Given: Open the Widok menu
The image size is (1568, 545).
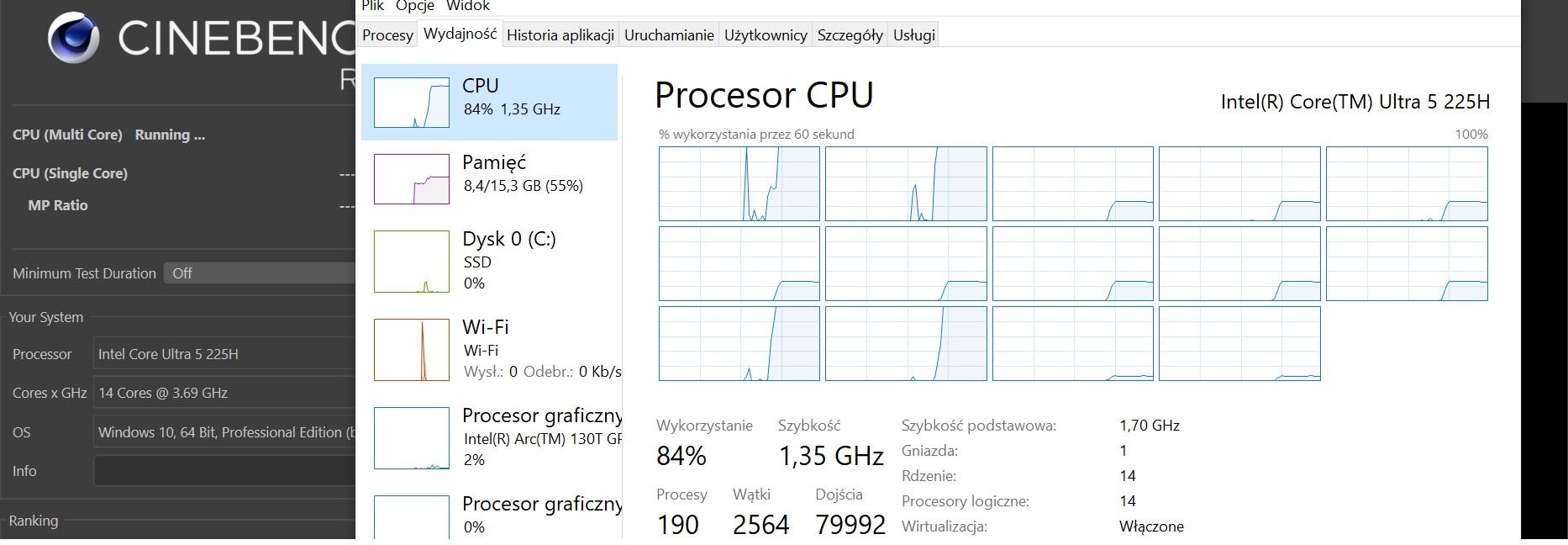Looking at the screenshot, I should coord(468,6).
